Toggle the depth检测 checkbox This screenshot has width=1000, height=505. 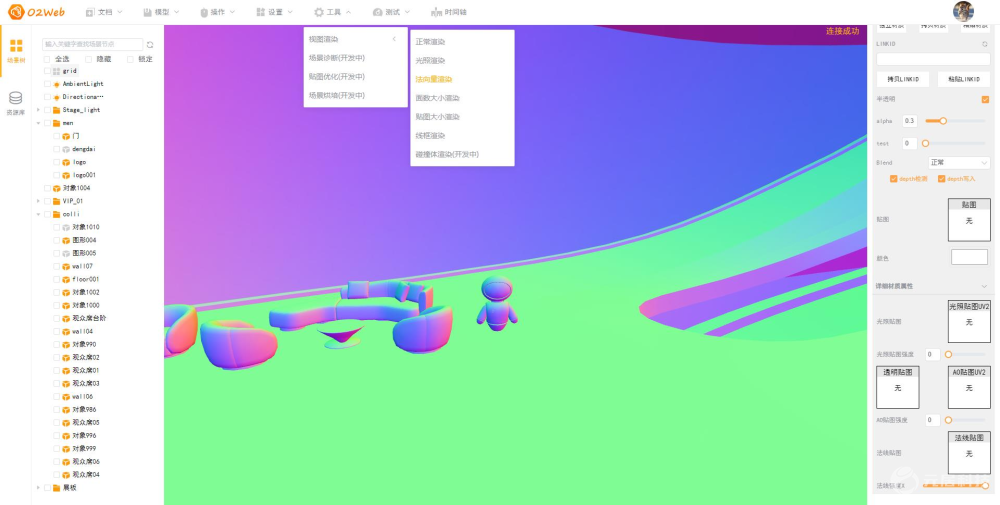click(893, 179)
